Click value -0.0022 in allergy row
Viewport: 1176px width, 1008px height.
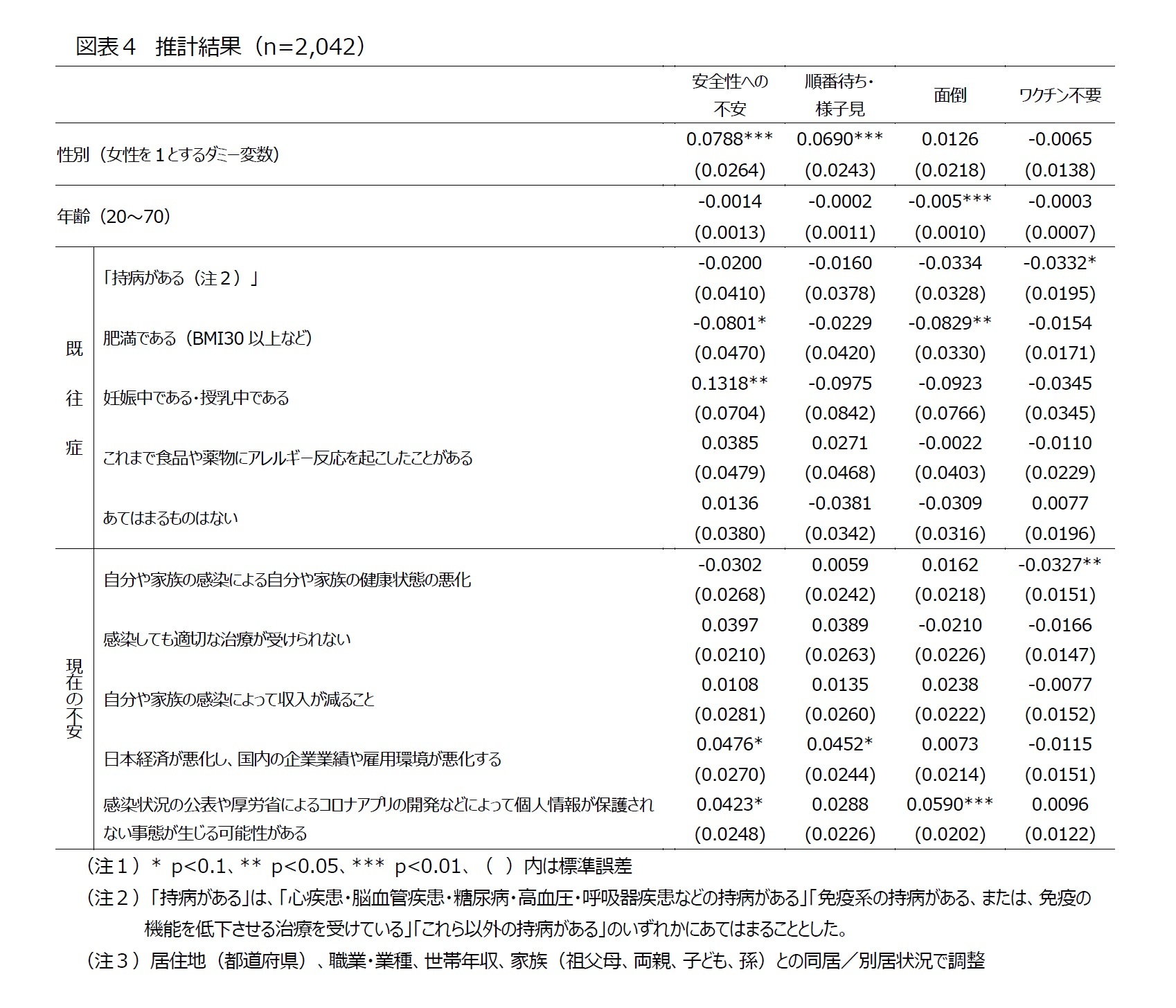950,443
